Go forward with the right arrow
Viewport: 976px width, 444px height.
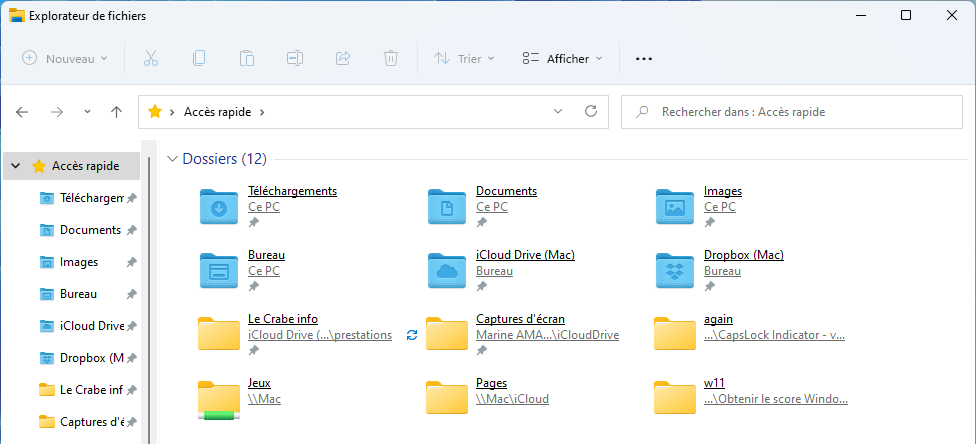coord(57,112)
